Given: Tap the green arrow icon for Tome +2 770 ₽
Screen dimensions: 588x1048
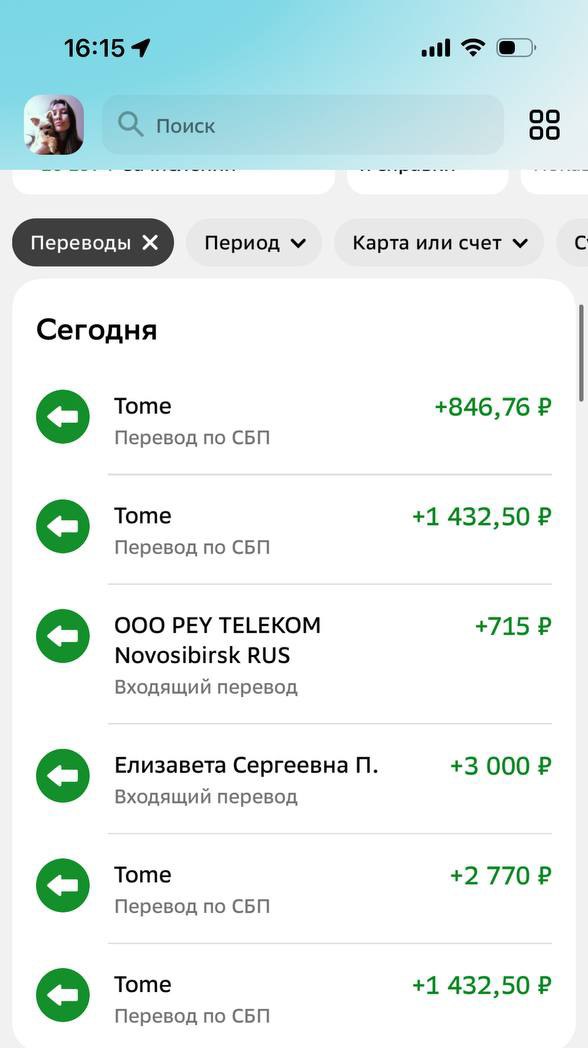Looking at the screenshot, I should [63, 885].
